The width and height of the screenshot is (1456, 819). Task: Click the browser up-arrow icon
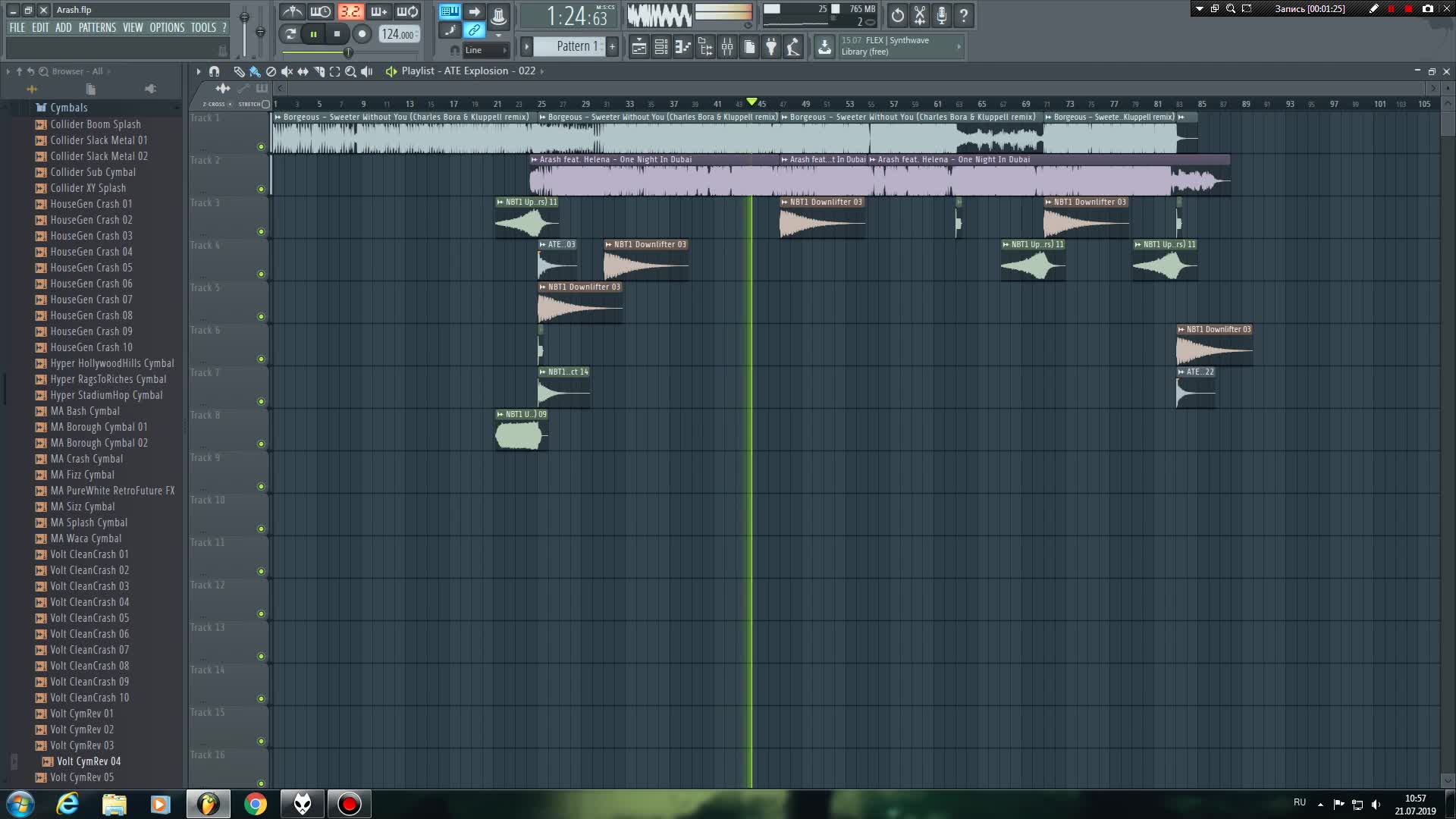[x=20, y=71]
